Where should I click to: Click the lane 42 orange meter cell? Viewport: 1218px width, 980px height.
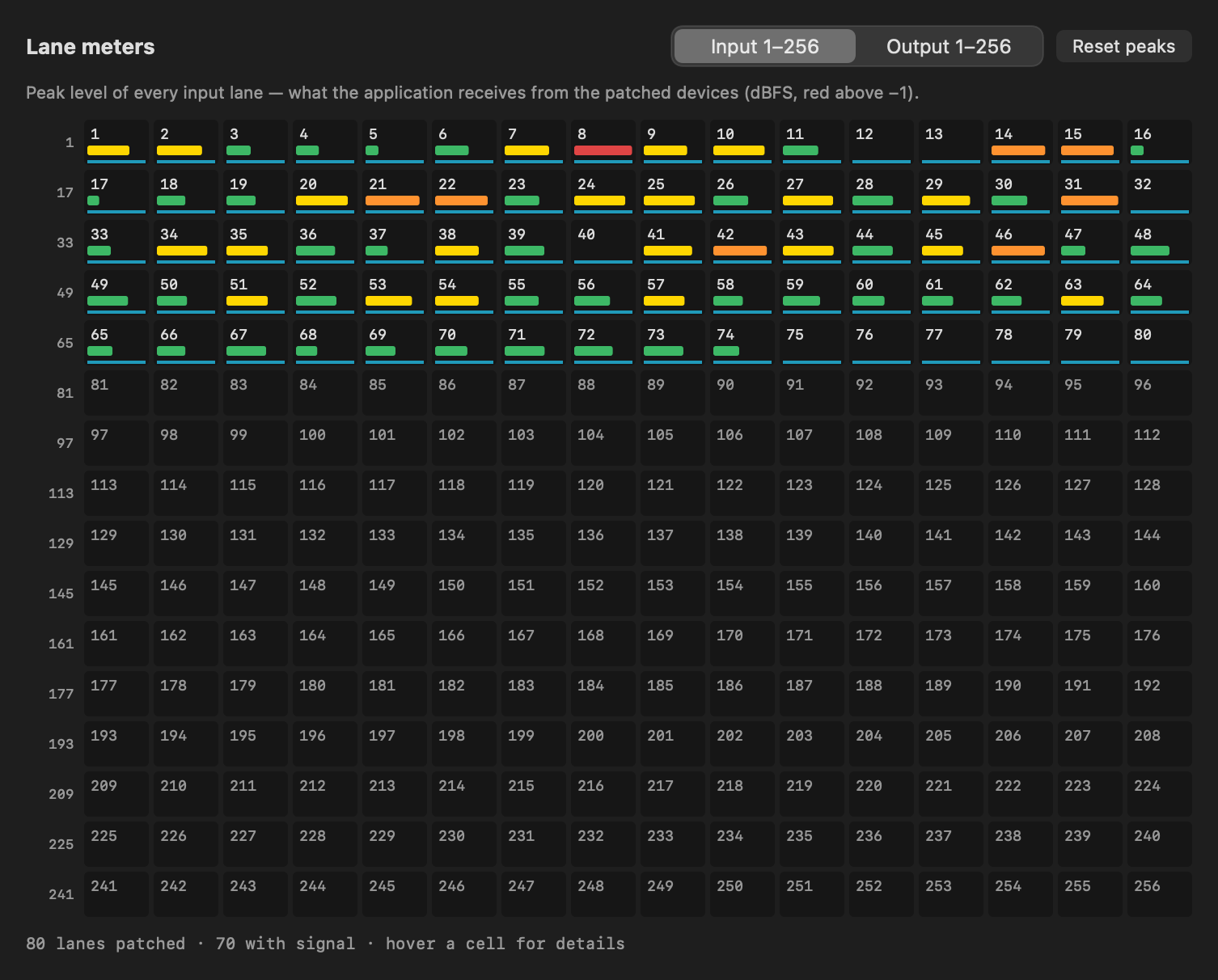pyautogui.click(x=742, y=243)
